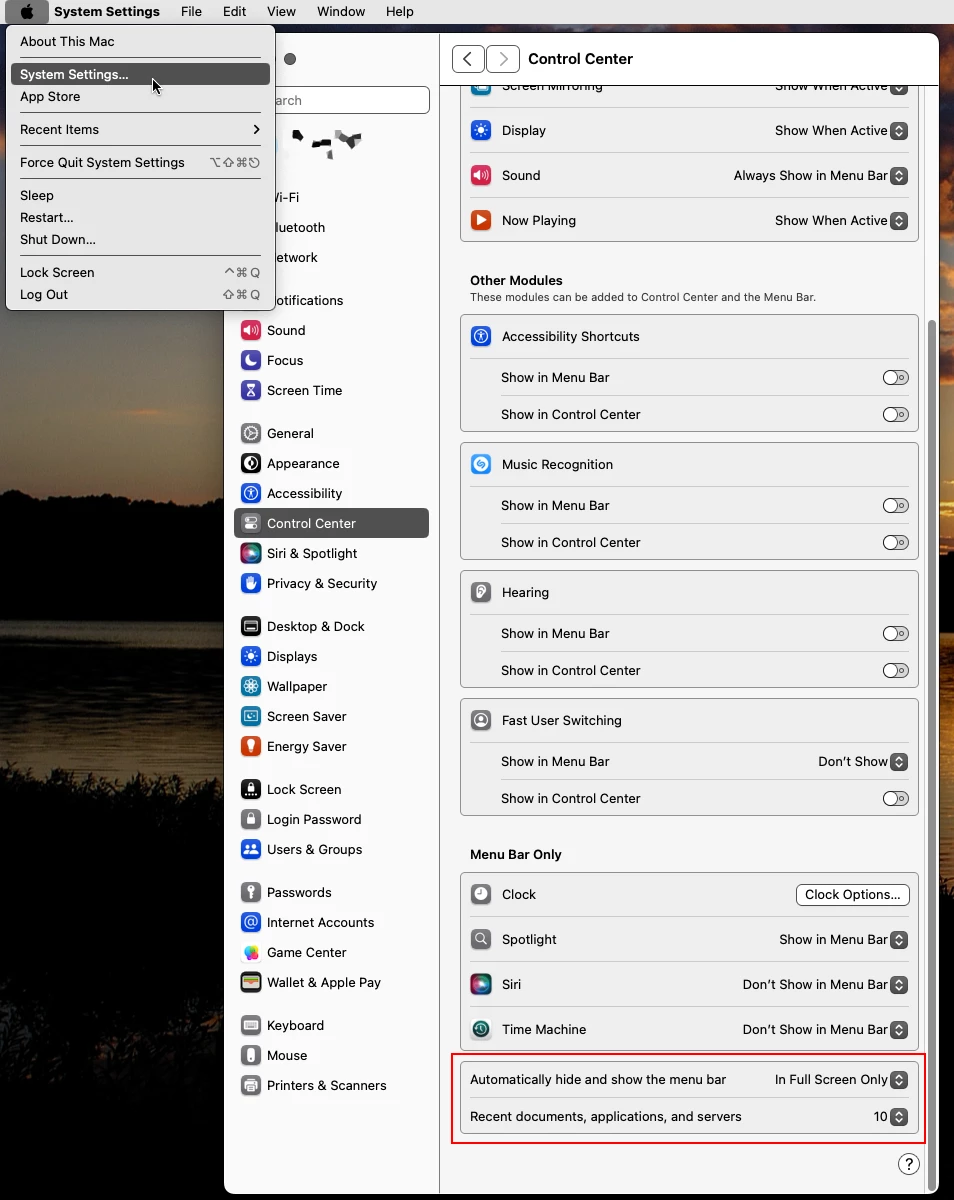Click the Wallpaper icon in sidebar
This screenshot has height=1200, width=954.
[x=251, y=686]
